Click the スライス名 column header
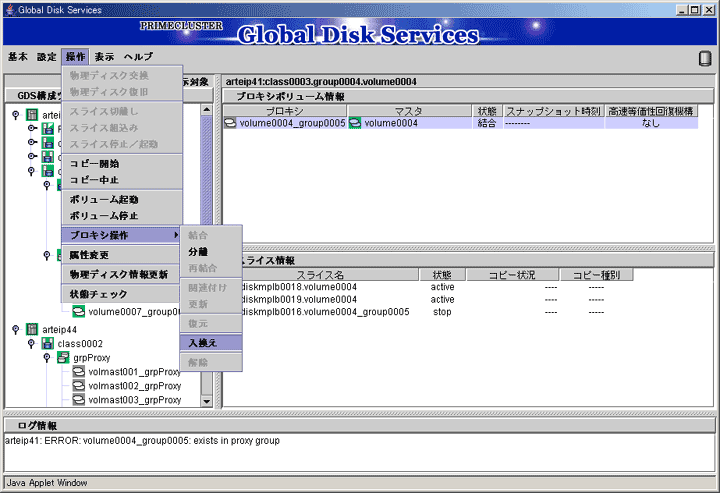This screenshot has width=720, height=493. 321,275
